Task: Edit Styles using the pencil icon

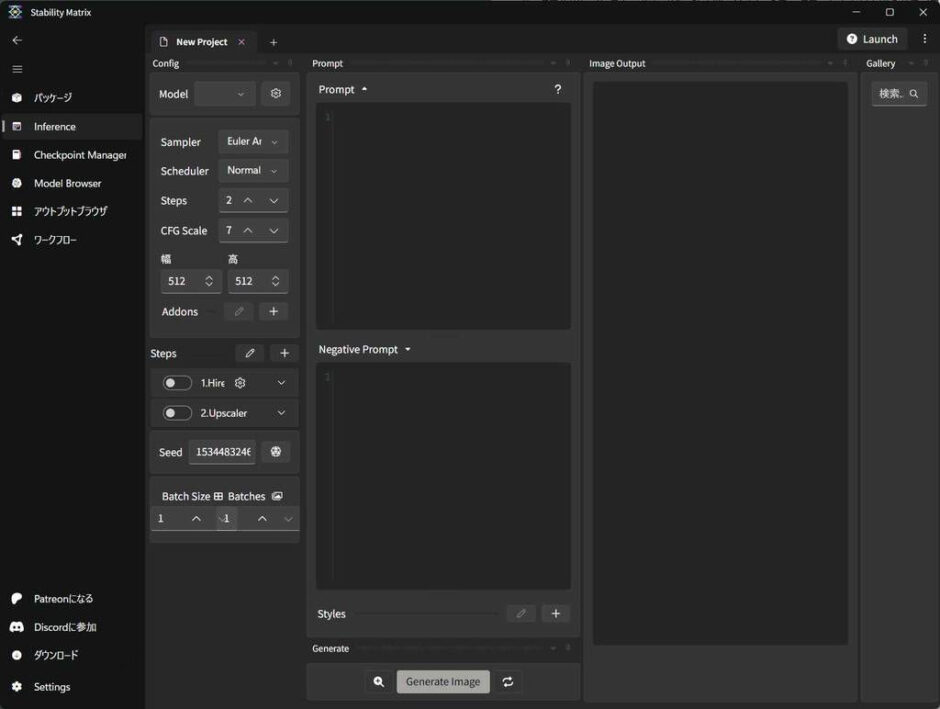Action: point(521,613)
